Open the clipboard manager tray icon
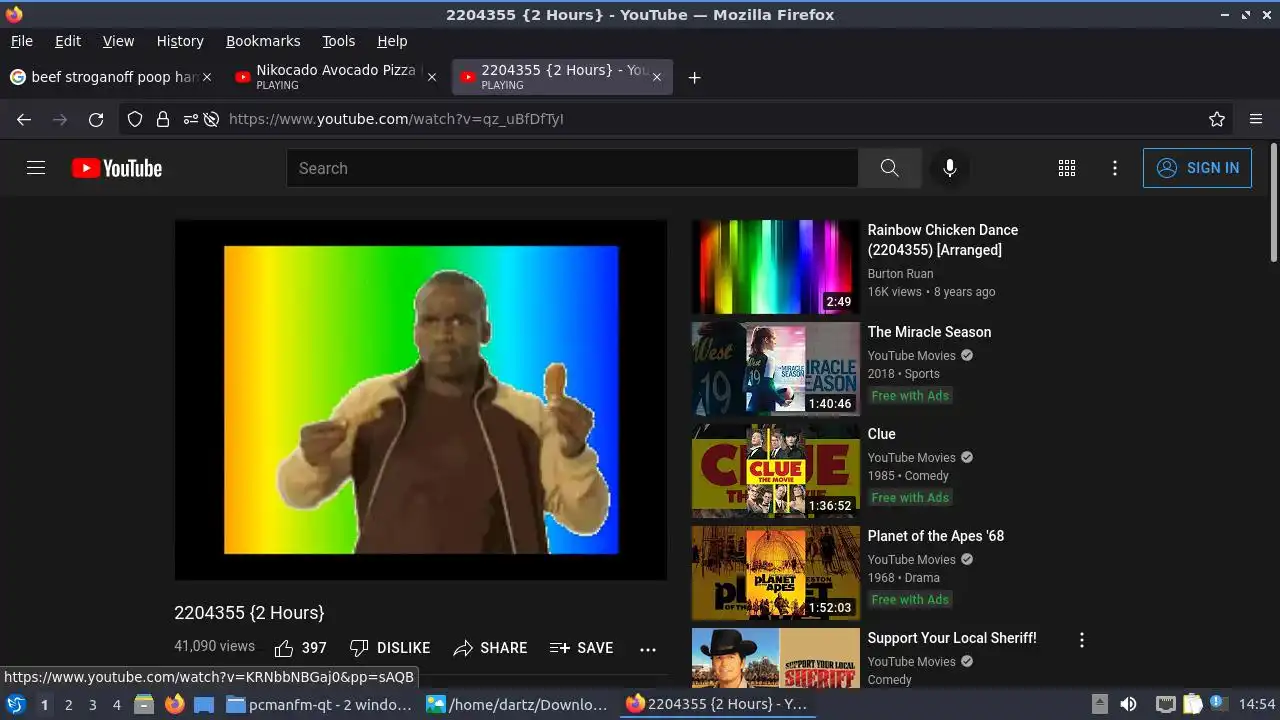This screenshot has height=720, width=1280. 1192,704
